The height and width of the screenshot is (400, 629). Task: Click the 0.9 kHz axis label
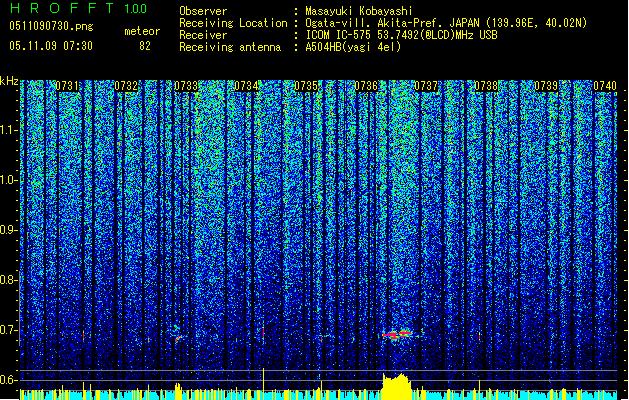[x=8, y=230]
